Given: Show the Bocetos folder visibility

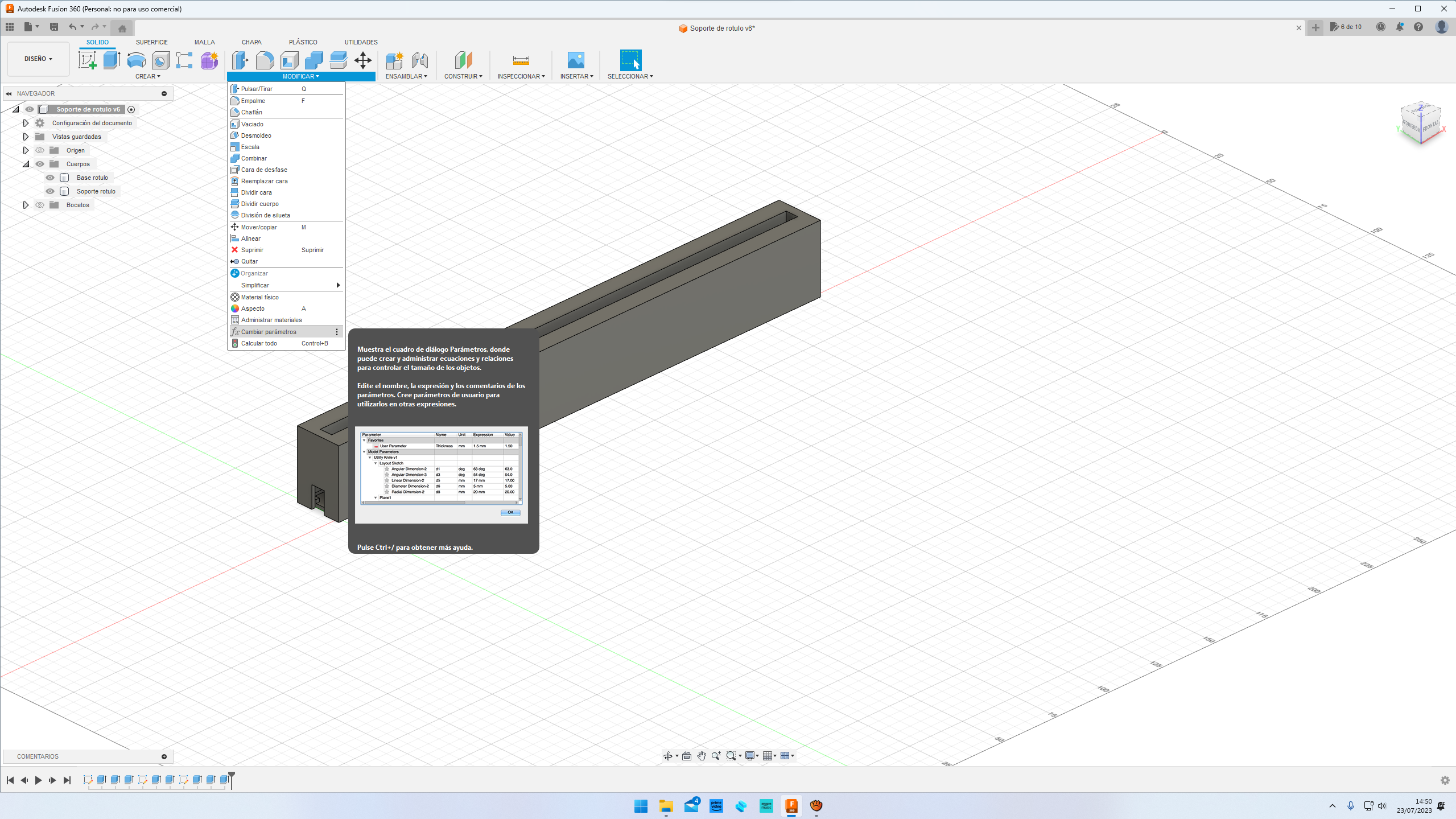Looking at the screenshot, I should coord(40,205).
